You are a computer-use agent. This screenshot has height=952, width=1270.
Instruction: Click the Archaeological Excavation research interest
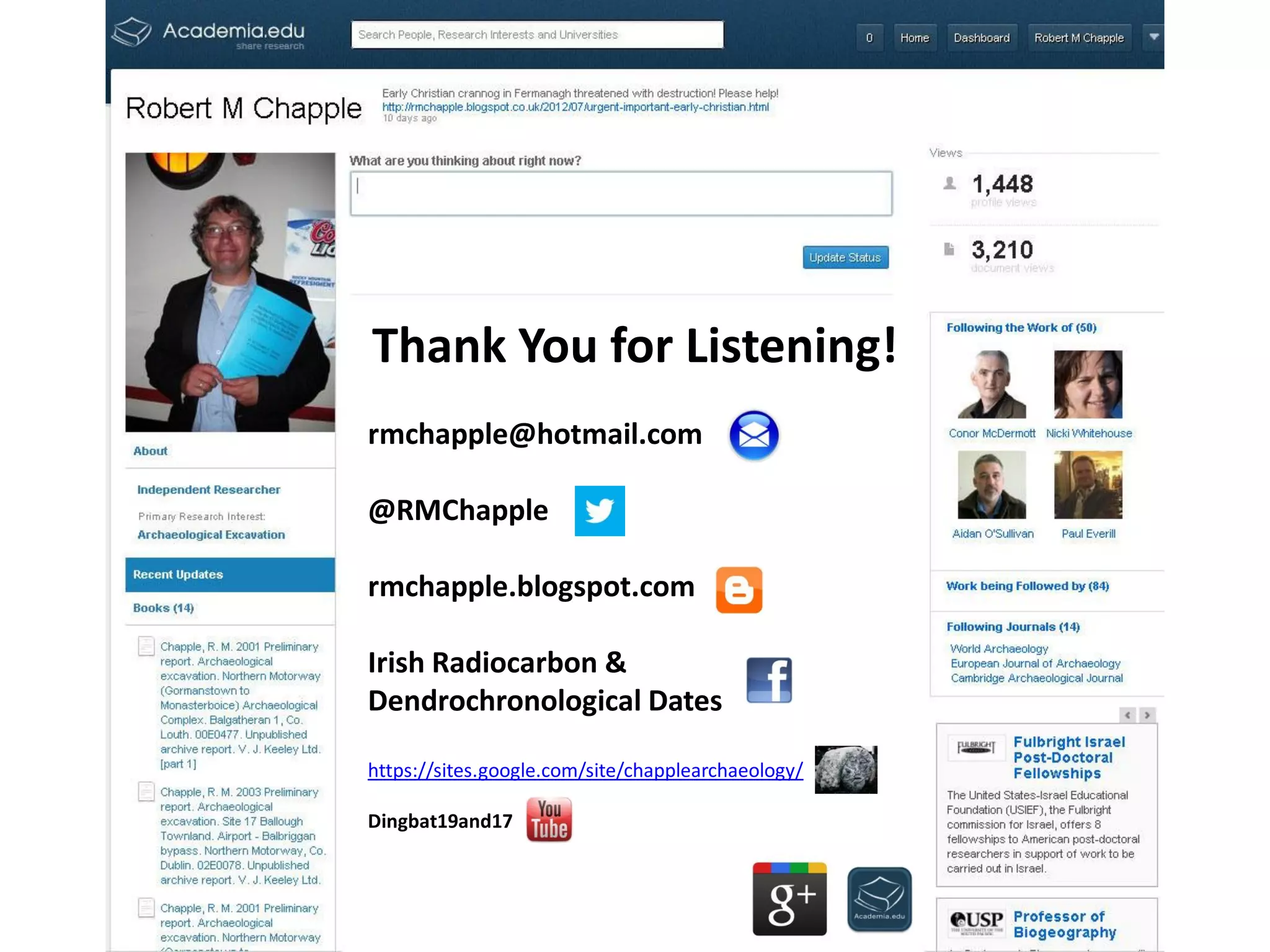click(211, 534)
